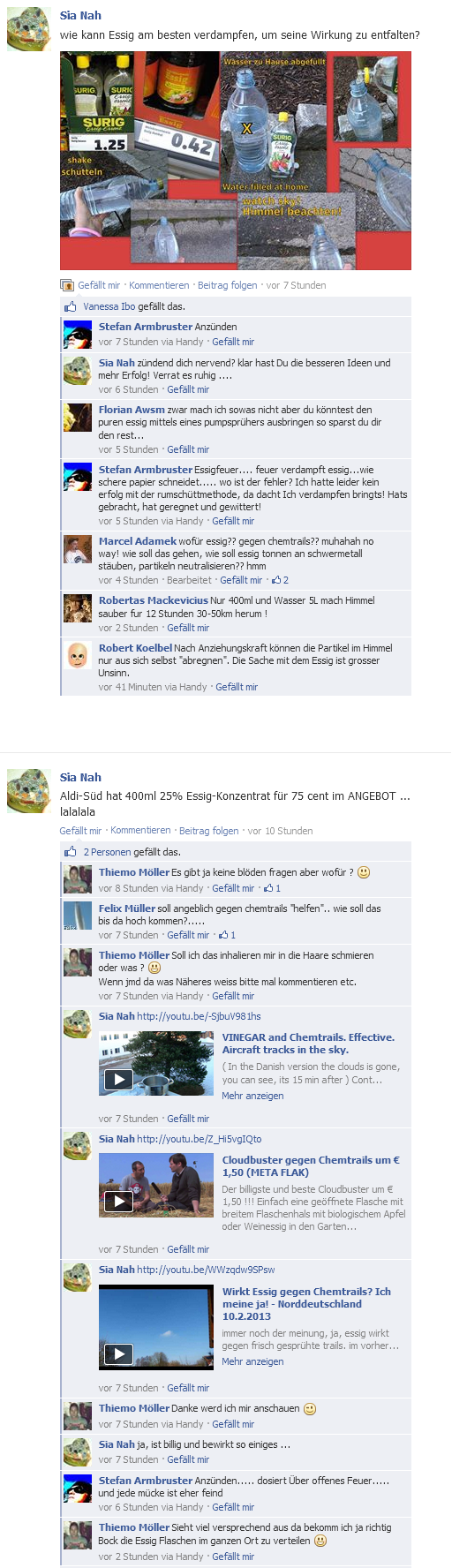Play the Cloudbuster gegen Chemtrails video thumbnail
Image resolution: width=467 pixels, height=1568 pixels.
tap(118, 1201)
